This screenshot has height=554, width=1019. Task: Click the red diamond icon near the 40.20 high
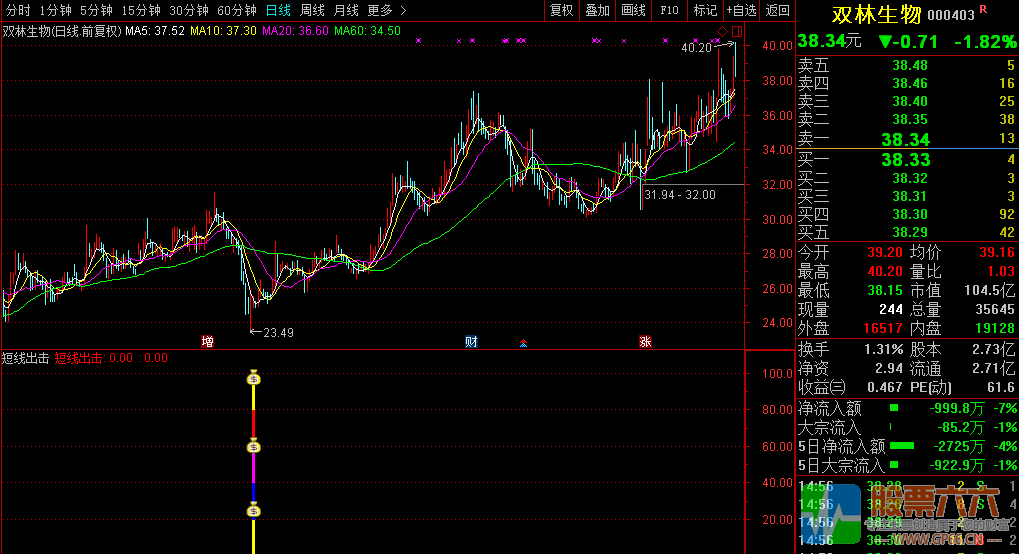tap(722, 32)
